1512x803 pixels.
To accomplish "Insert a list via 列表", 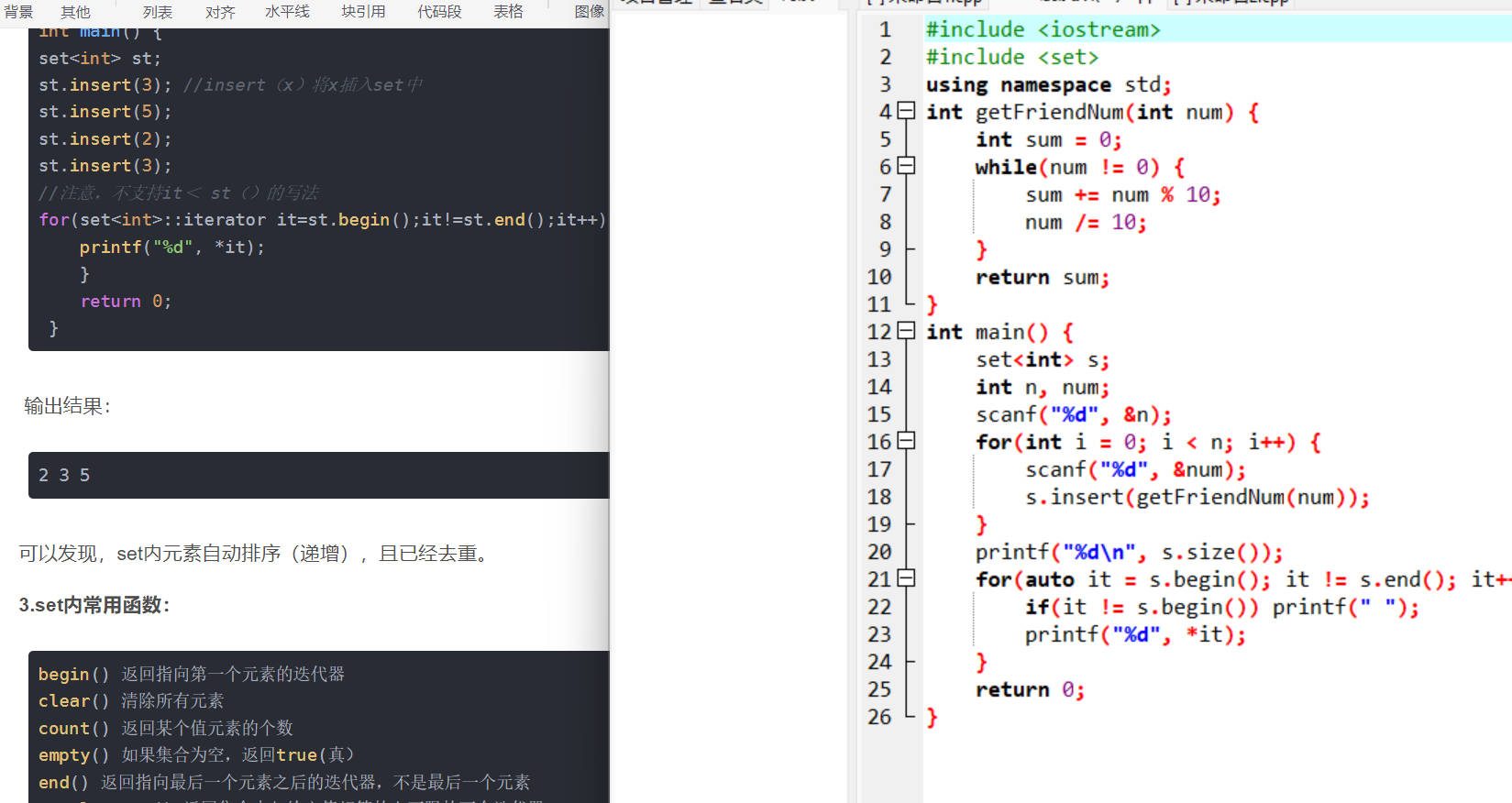I will 158,12.
